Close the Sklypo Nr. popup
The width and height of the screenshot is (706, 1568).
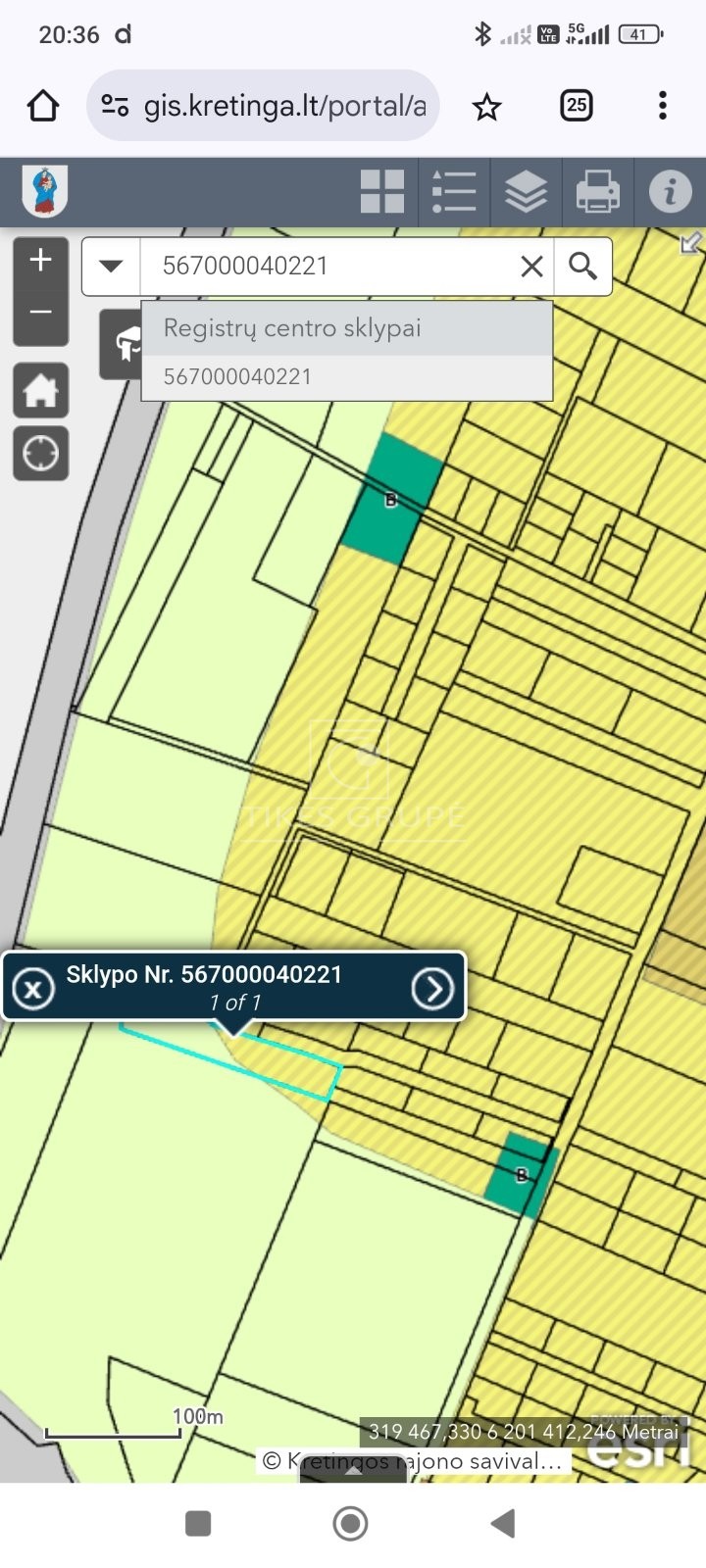pyautogui.click(x=33, y=989)
